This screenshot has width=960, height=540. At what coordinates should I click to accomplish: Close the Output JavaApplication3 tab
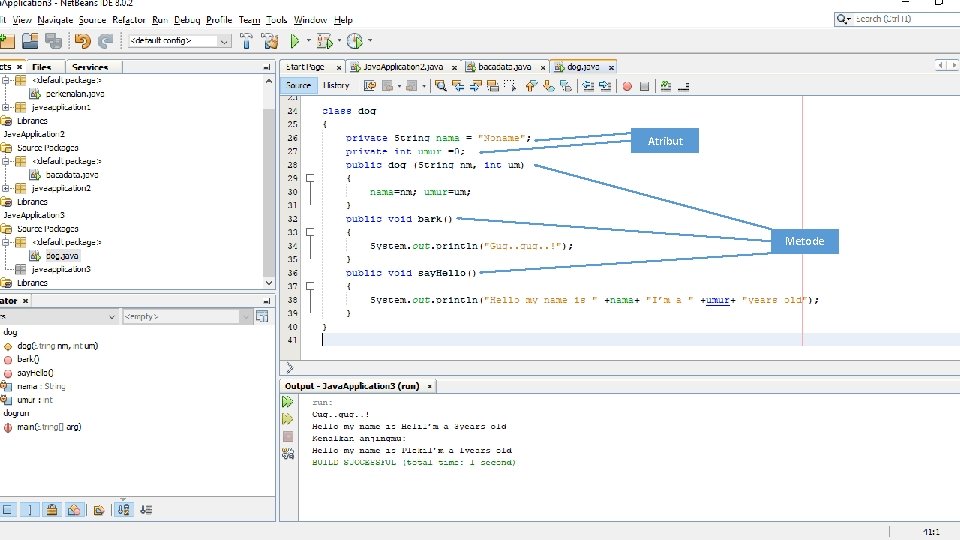429,386
